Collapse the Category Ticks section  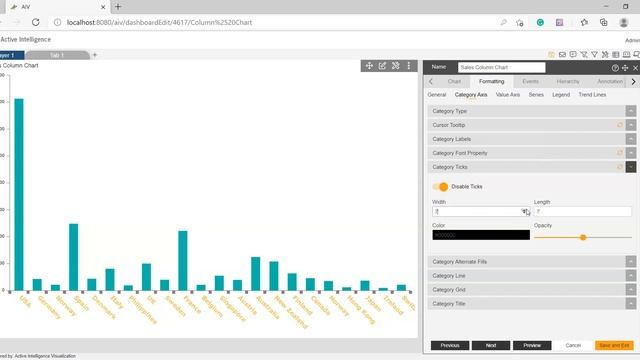631,167
